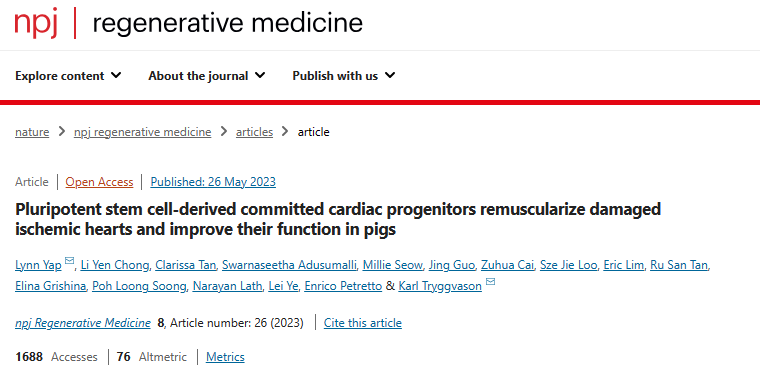Open author Poh Loong Soong link
Viewport: 760px width, 385px height.
point(139,286)
